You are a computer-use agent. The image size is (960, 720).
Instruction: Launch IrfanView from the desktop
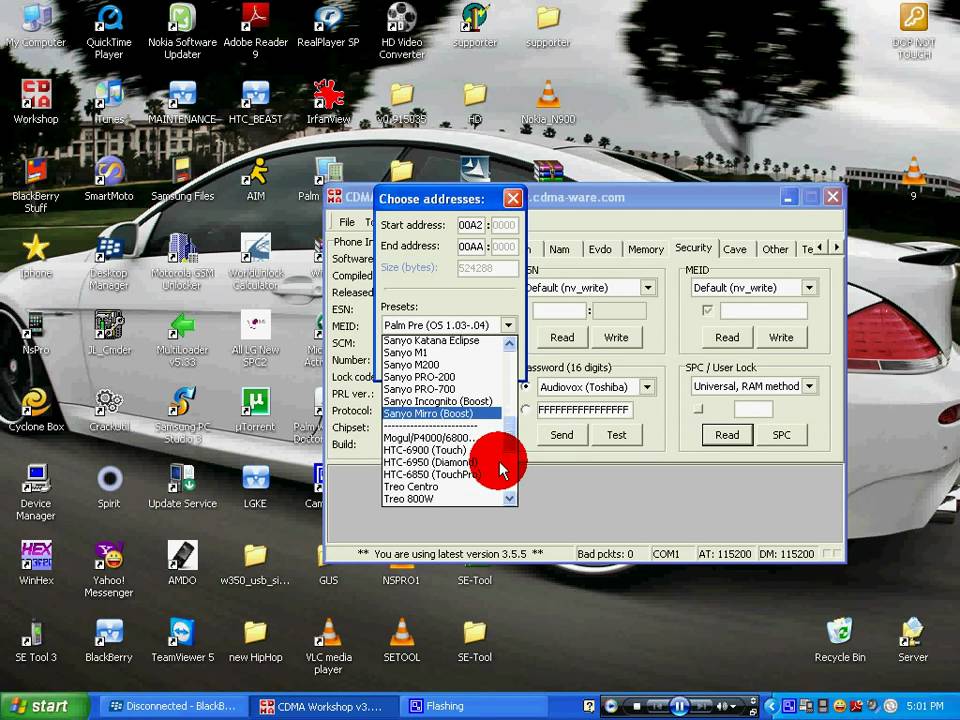coord(328,102)
